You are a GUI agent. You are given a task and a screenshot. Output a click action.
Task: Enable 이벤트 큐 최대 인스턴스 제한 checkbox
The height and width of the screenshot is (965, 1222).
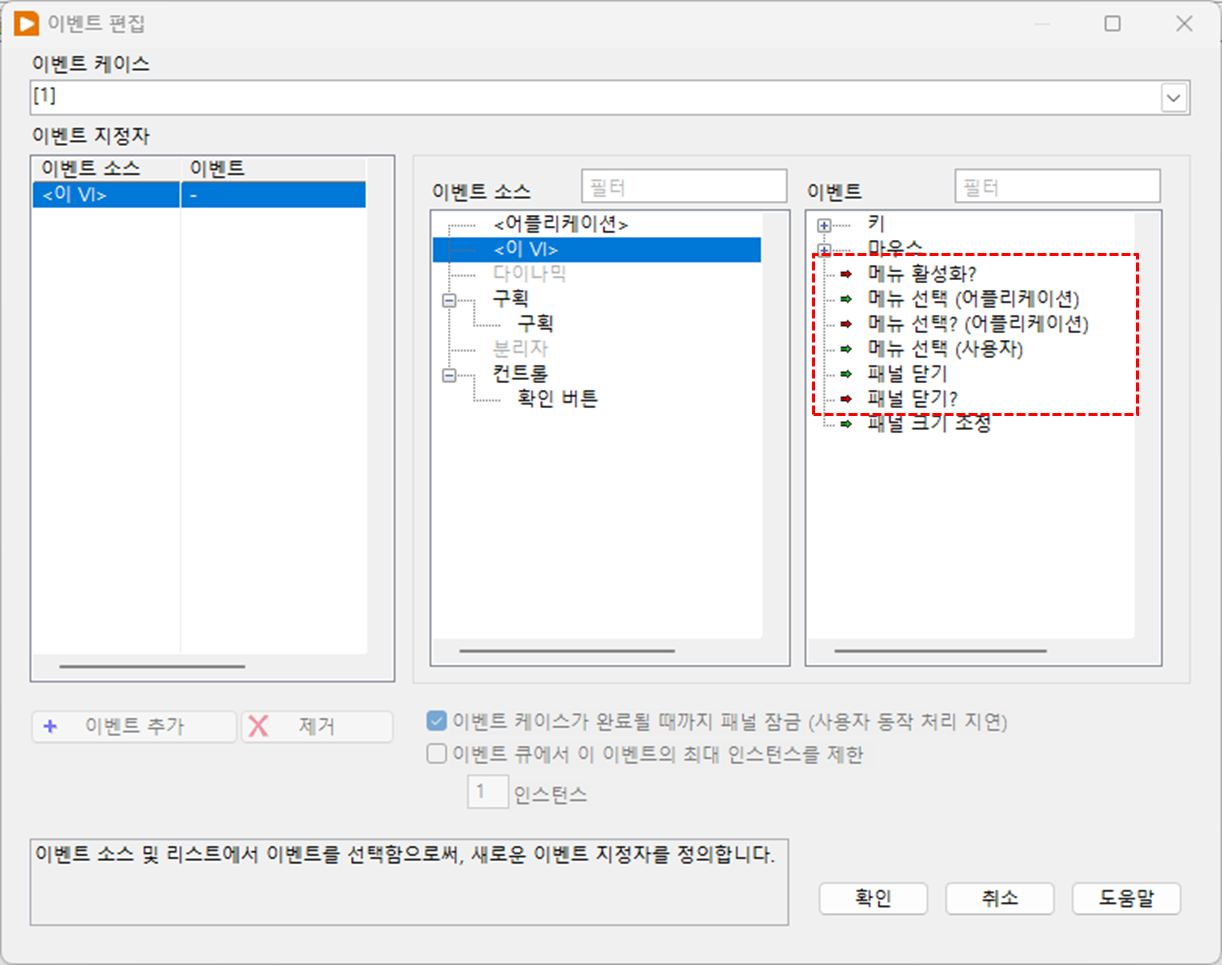[x=436, y=754]
